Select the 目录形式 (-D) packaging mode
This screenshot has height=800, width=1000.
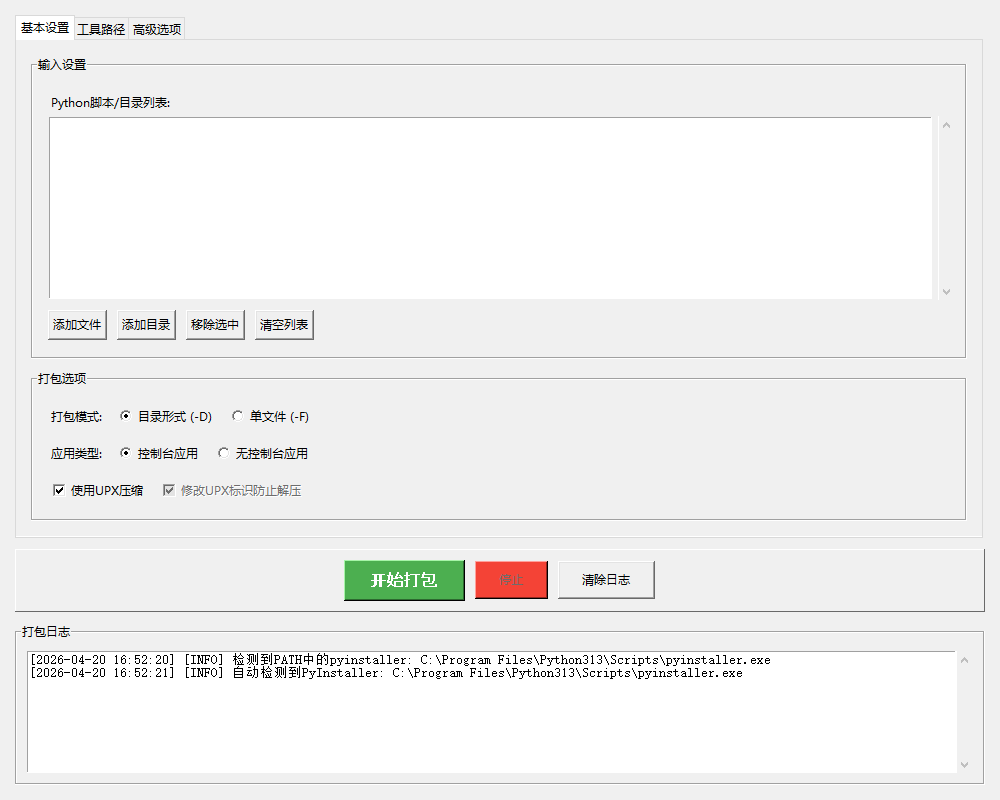click(128, 416)
